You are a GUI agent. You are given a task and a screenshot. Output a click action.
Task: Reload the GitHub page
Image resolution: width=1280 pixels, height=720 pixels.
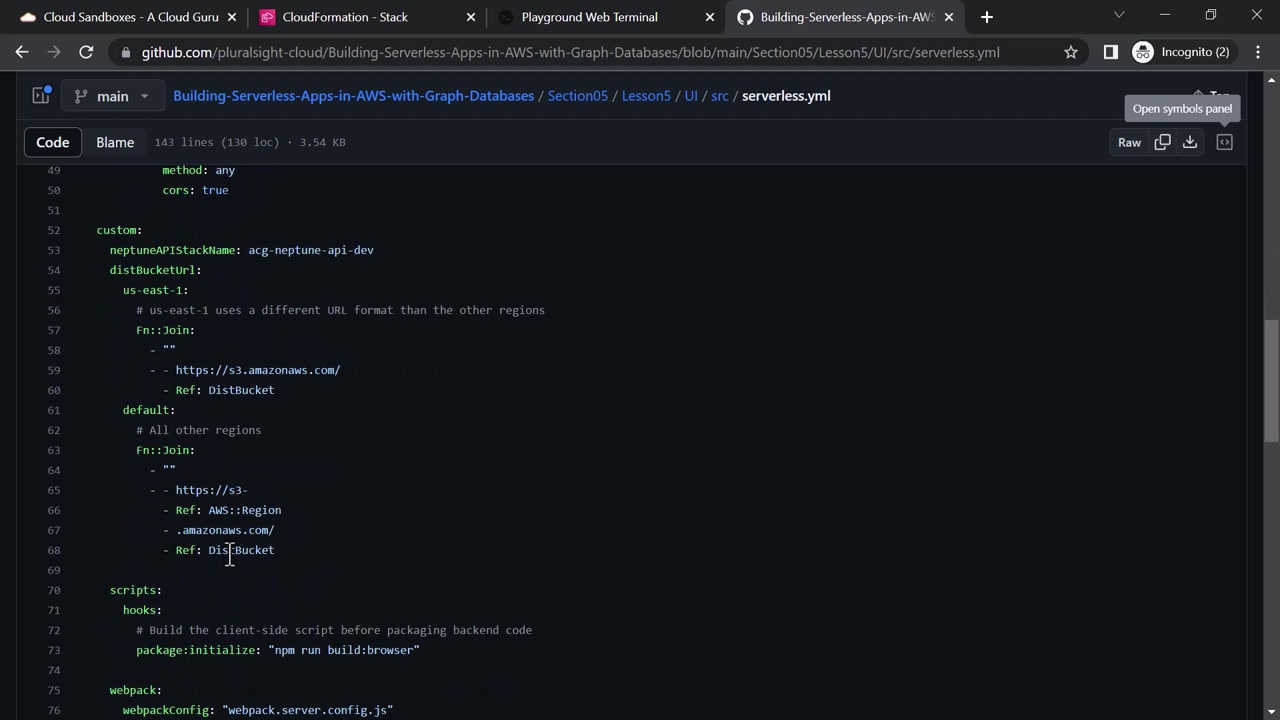[86, 52]
